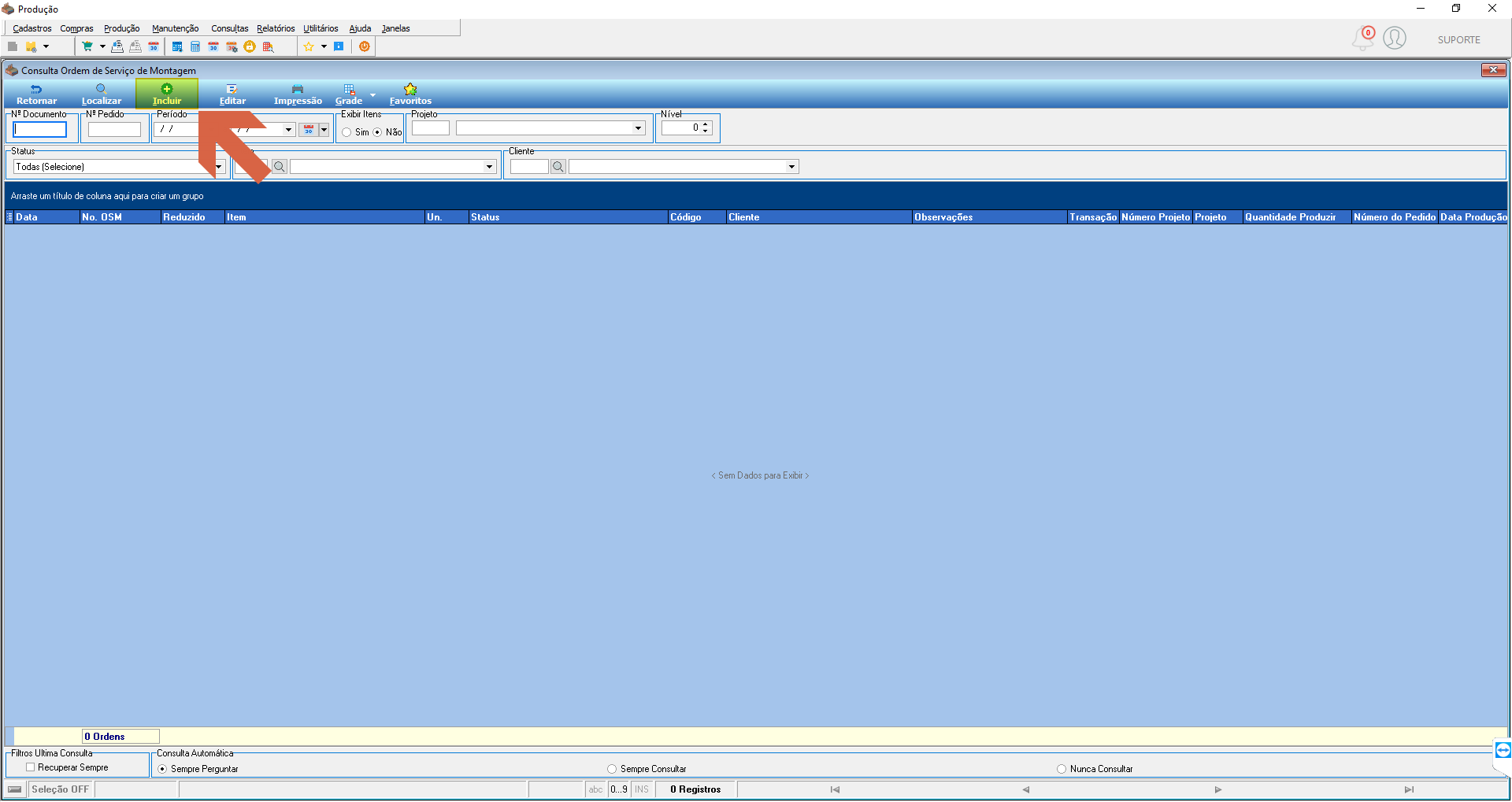Expand the arrow beside the favorites star icon

pyautogui.click(x=324, y=46)
